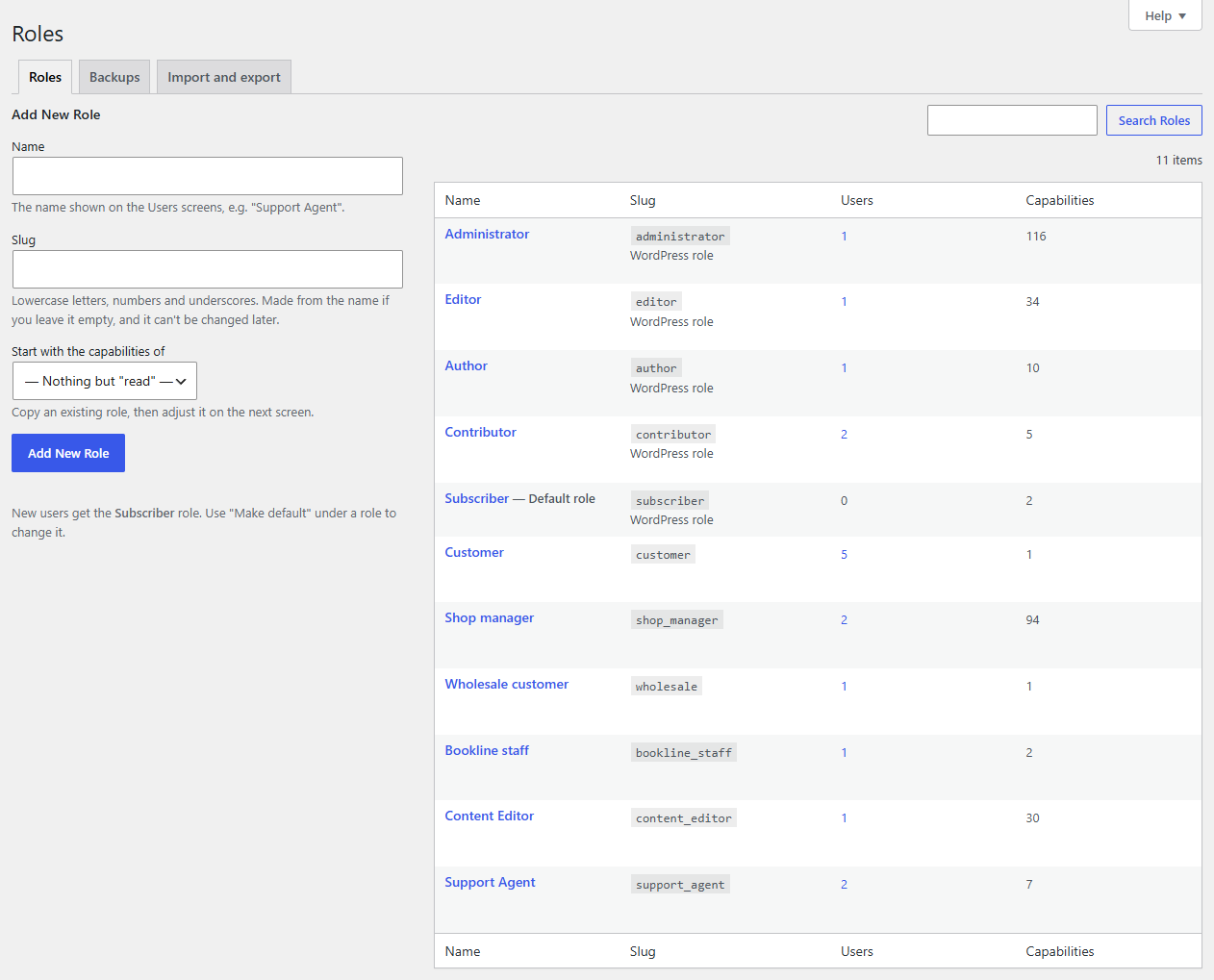Image resolution: width=1214 pixels, height=980 pixels.
Task: Click the '116' capabilities count
Action: coord(1036,236)
